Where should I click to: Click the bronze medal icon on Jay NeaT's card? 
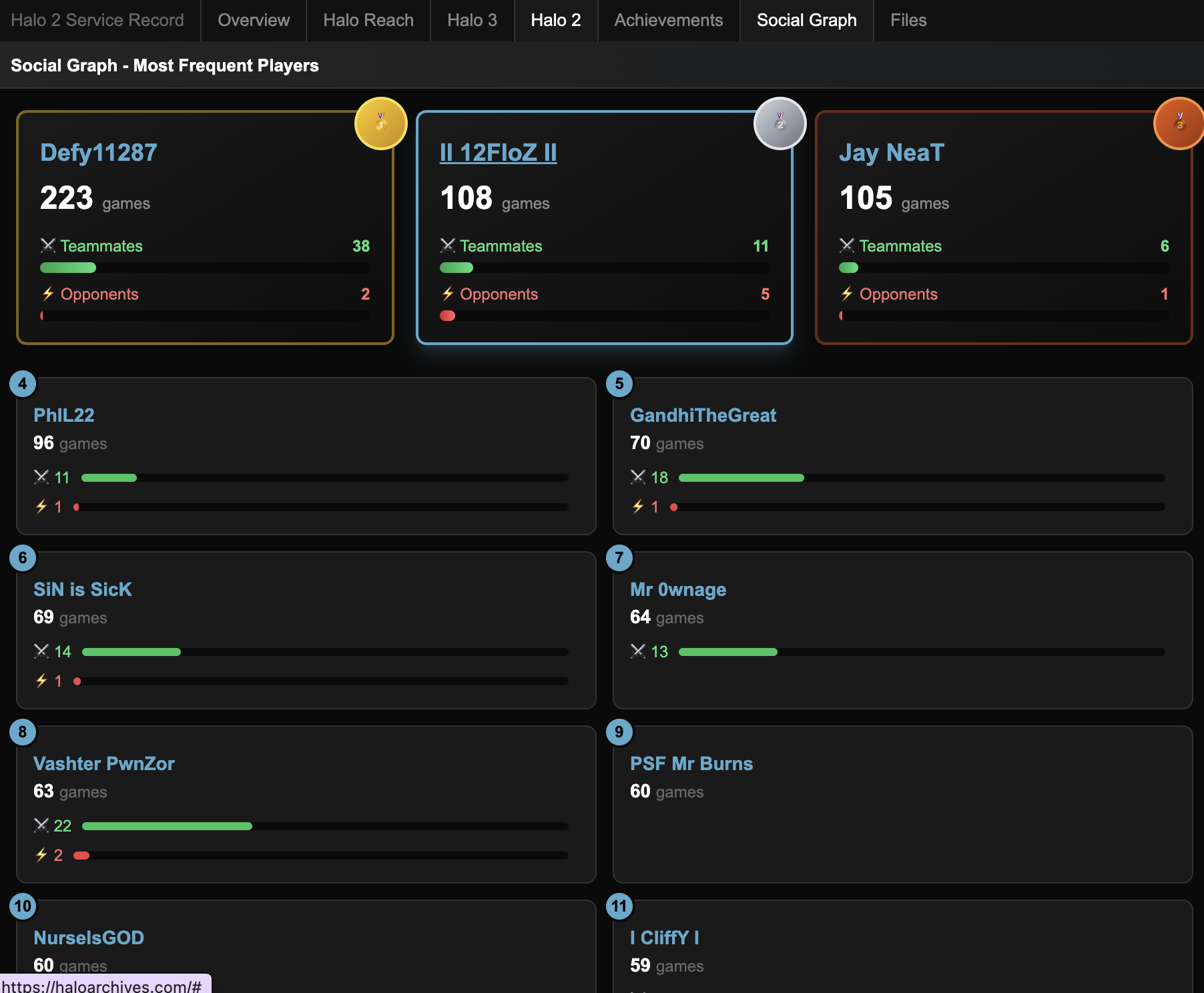(1179, 123)
